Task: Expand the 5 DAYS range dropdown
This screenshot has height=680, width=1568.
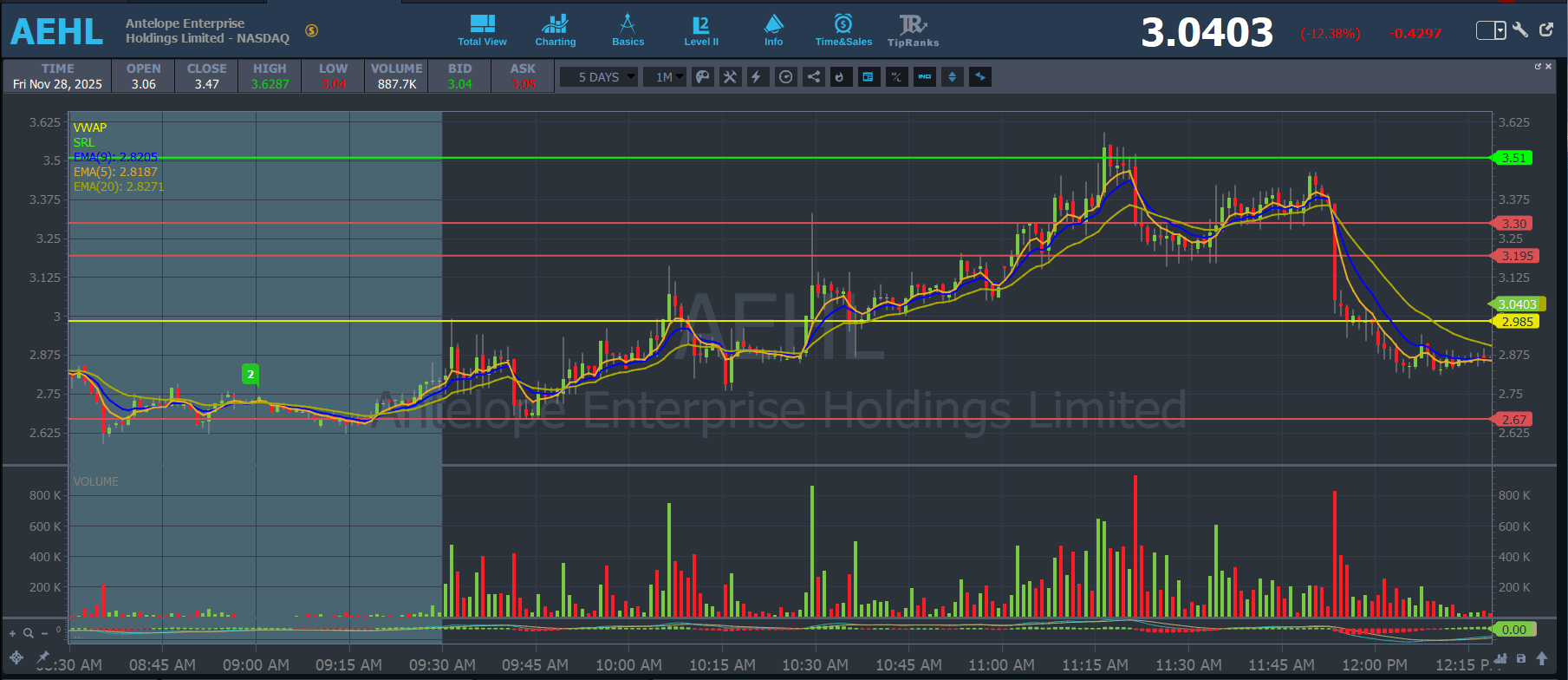Action: tap(598, 77)
